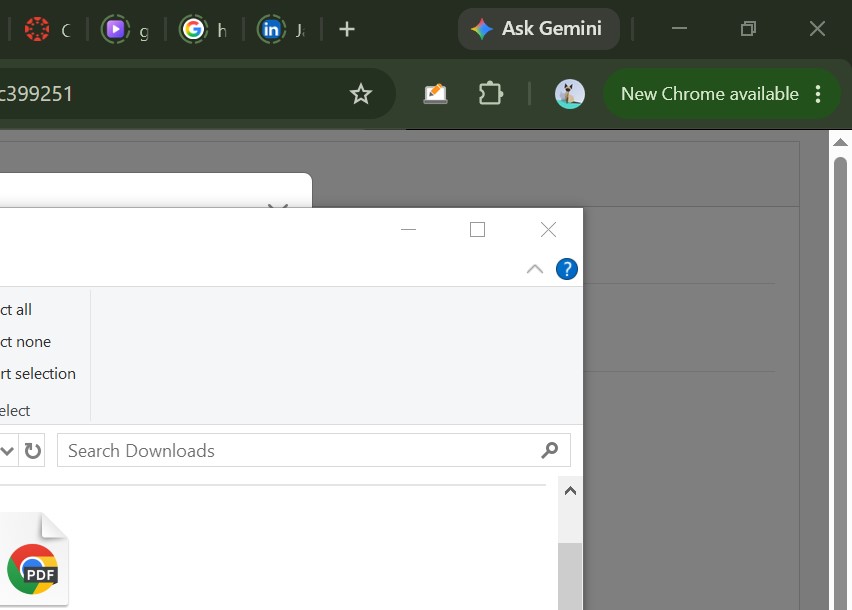Open the pencil-and-laptop extension icon

click(435, 94)
